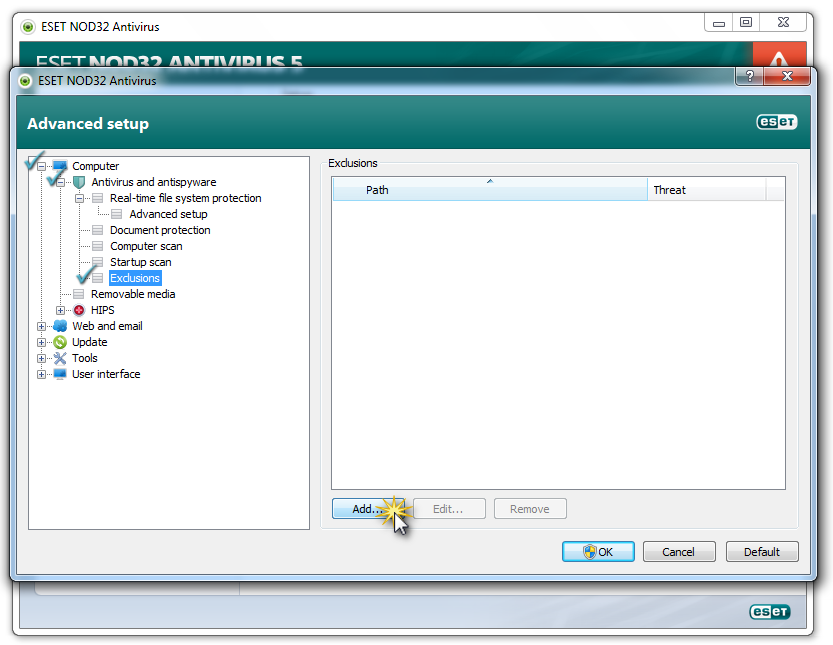Collapse the Antivirus and antispyware node
Viewport: 833px width, 645px height.
pos(61,182)
